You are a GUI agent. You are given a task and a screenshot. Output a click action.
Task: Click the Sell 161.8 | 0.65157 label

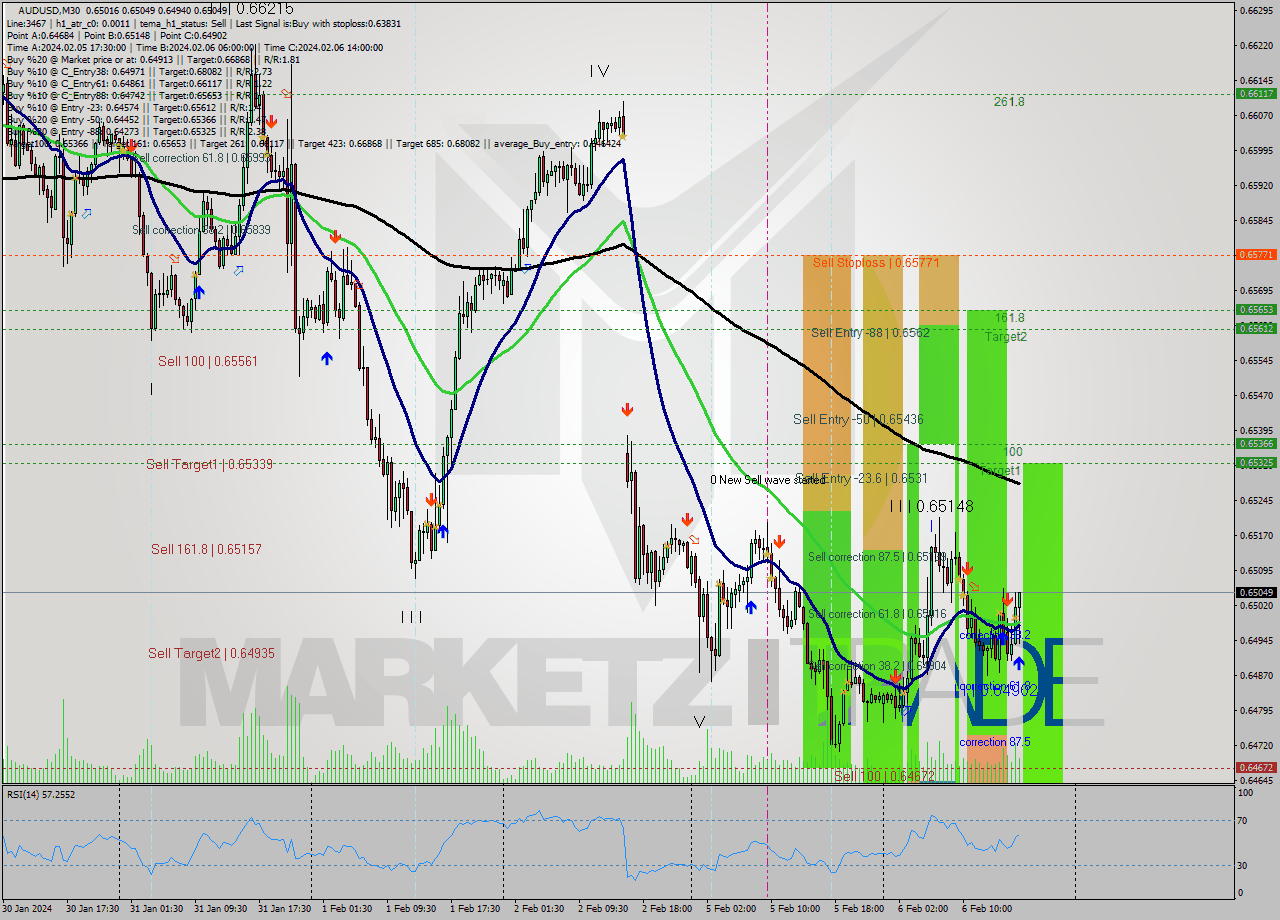[x=207, y=549]
